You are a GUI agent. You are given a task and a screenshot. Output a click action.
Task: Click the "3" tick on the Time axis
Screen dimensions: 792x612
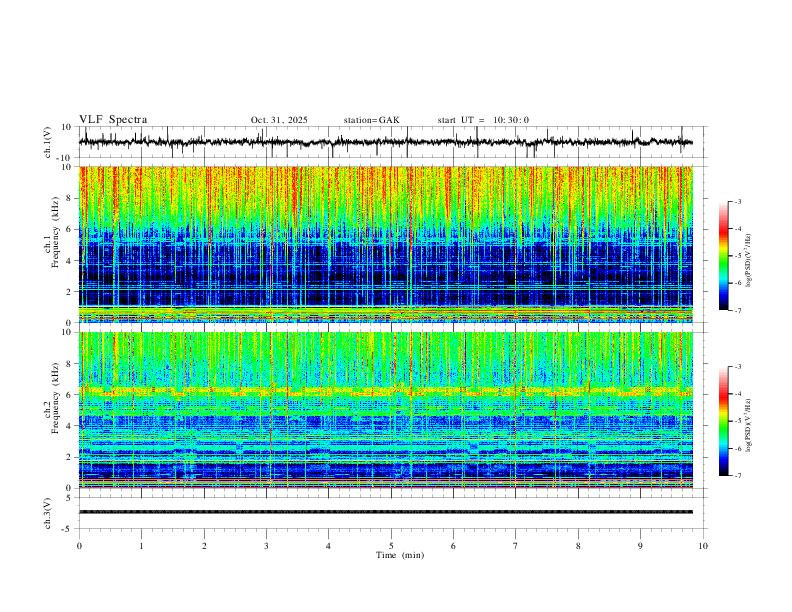(x=266, y=546)
